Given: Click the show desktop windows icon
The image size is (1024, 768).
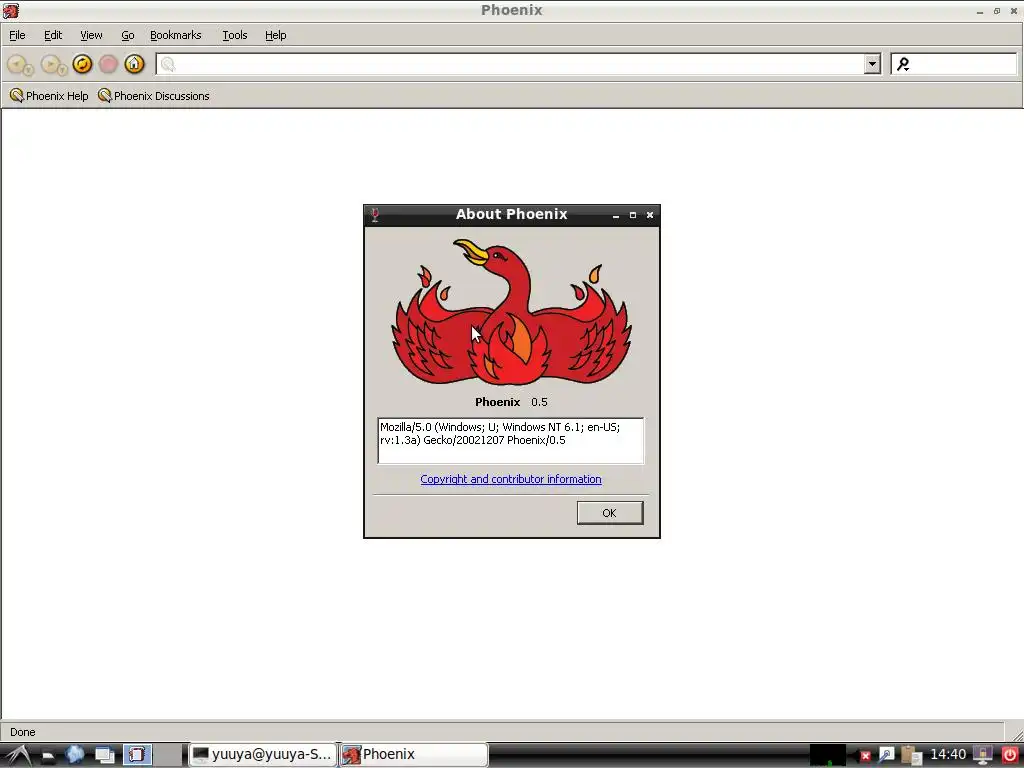Looking at the screenshot, I should [104, 756].
